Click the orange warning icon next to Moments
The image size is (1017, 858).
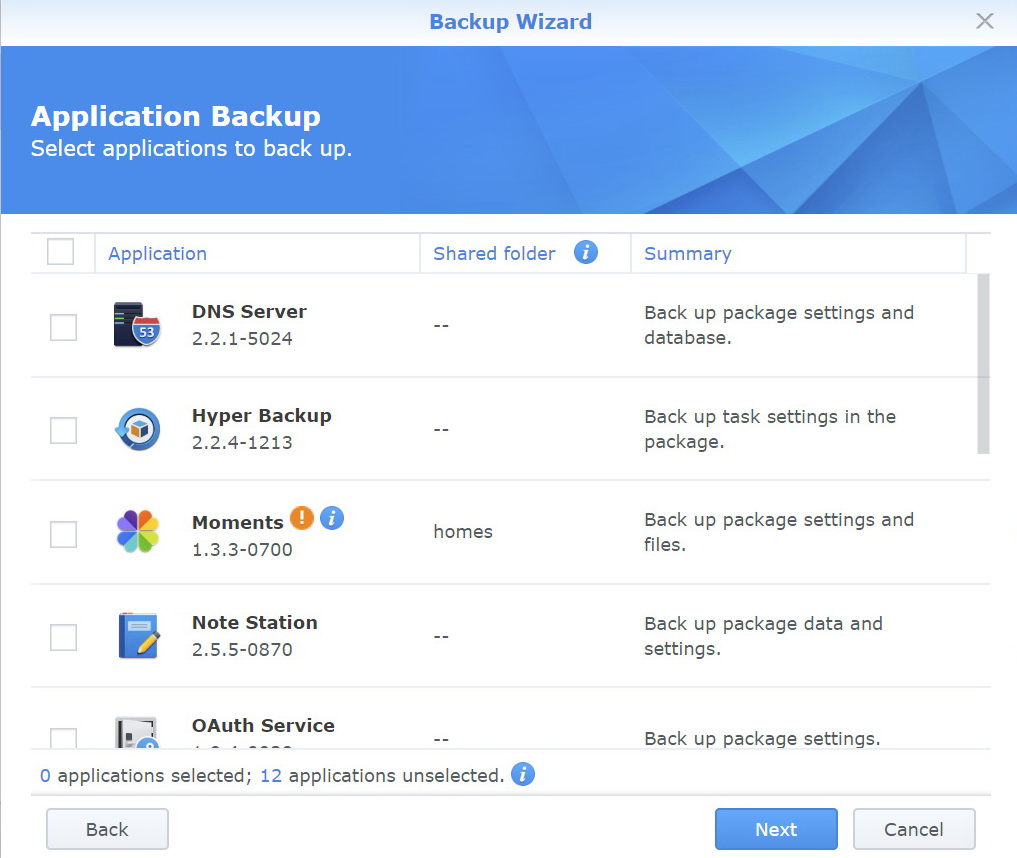[x=302, y=518]
